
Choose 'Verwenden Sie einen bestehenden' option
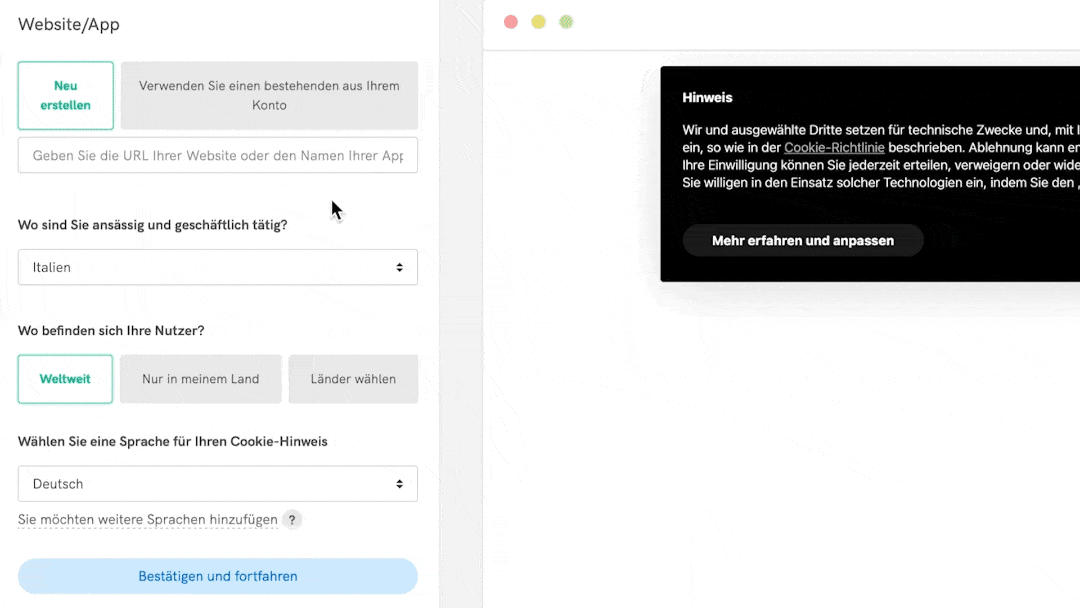(269, 96)
